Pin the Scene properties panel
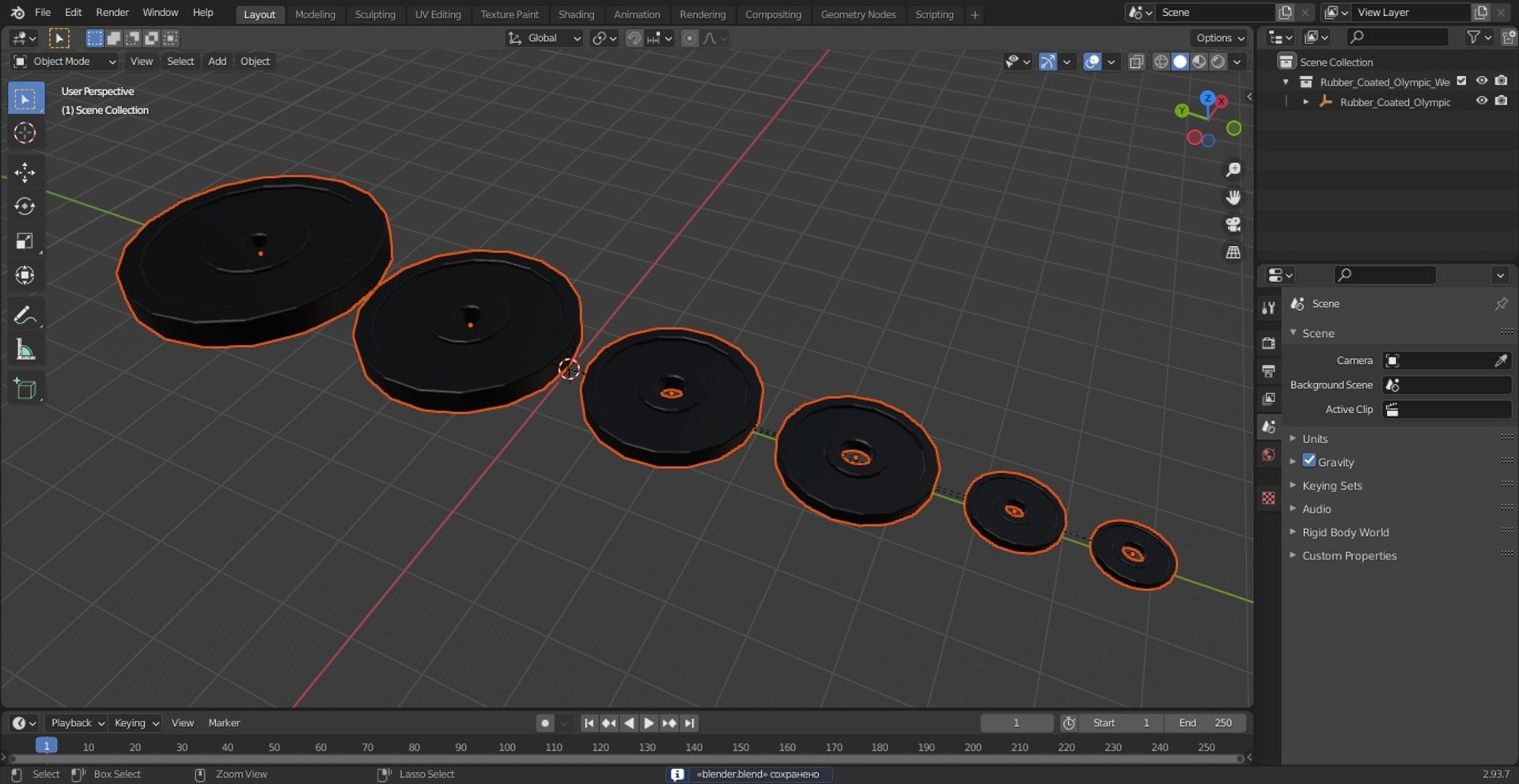1519x784 pixels. coord(1501,304)
